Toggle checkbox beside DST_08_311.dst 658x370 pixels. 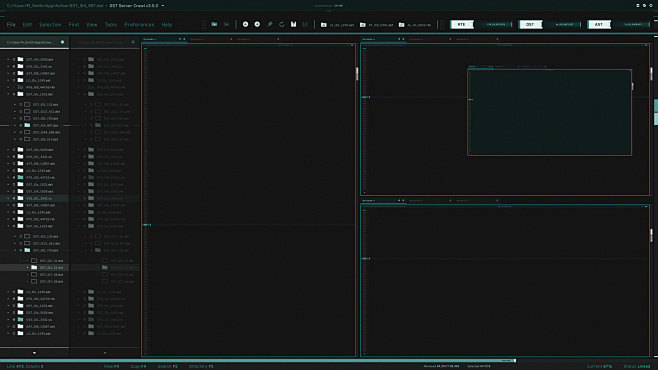pyautogui.click(x=21, y=139)
